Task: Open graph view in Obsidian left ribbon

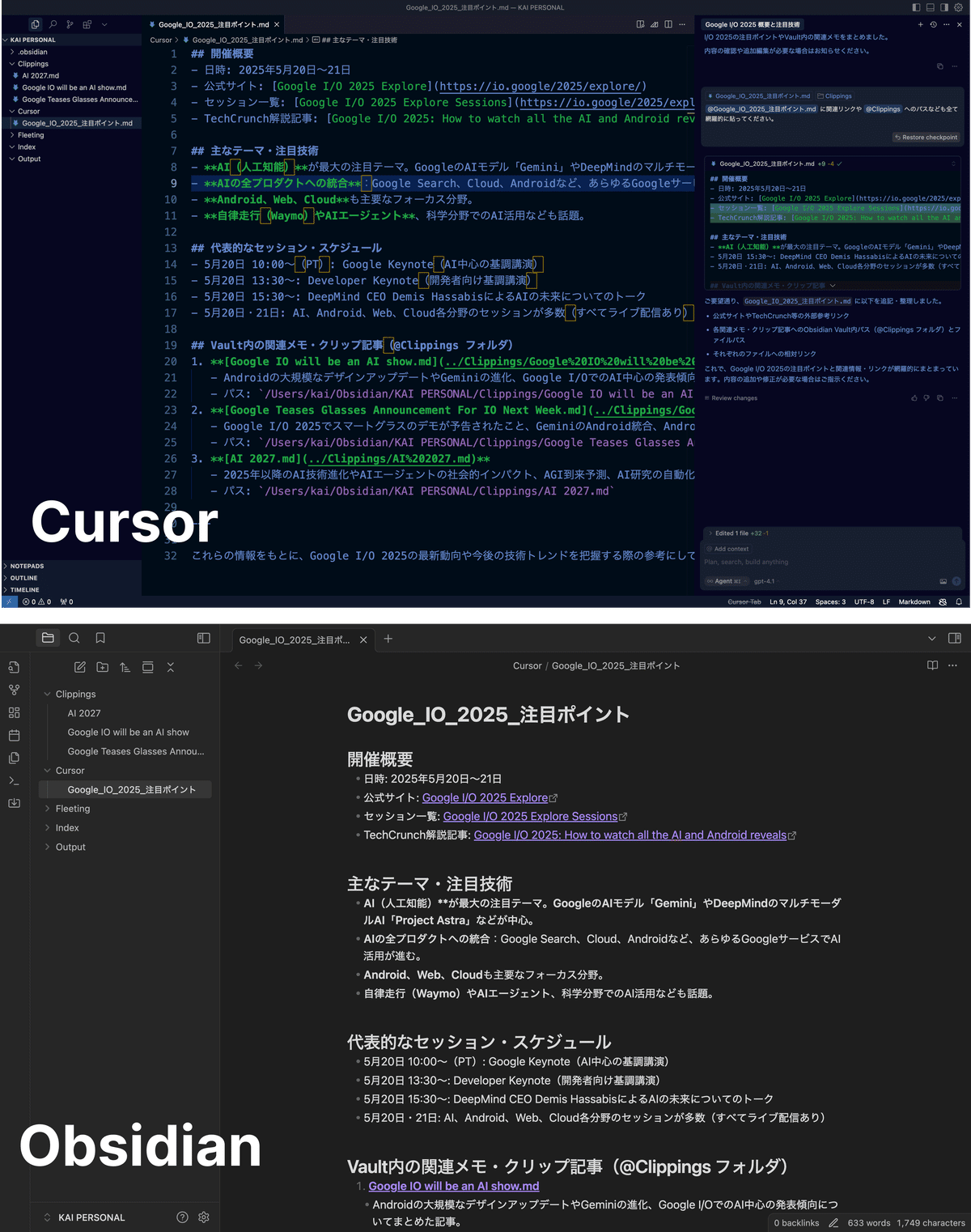Action: (x=14, y=689)
